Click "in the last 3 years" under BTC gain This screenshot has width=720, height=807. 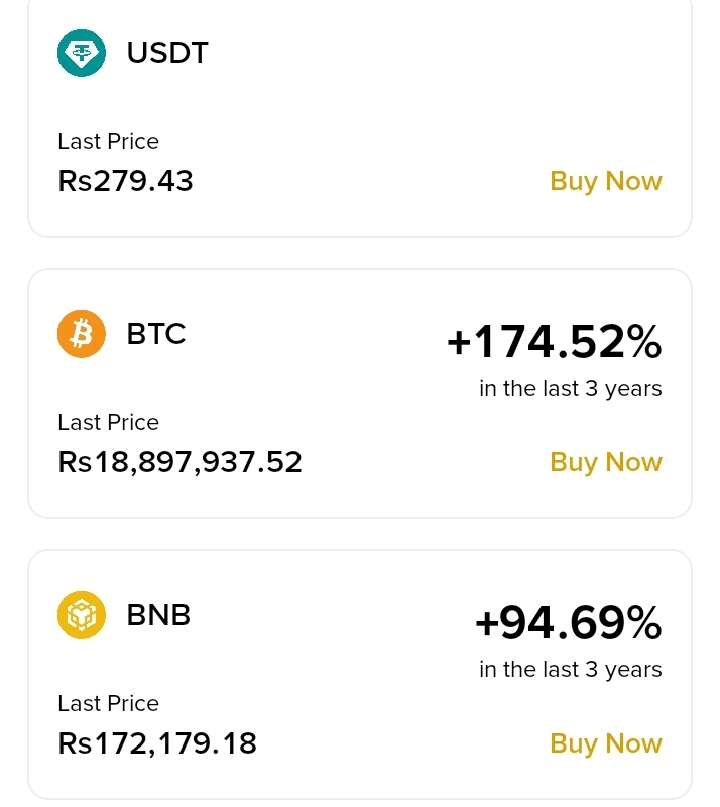570,388
